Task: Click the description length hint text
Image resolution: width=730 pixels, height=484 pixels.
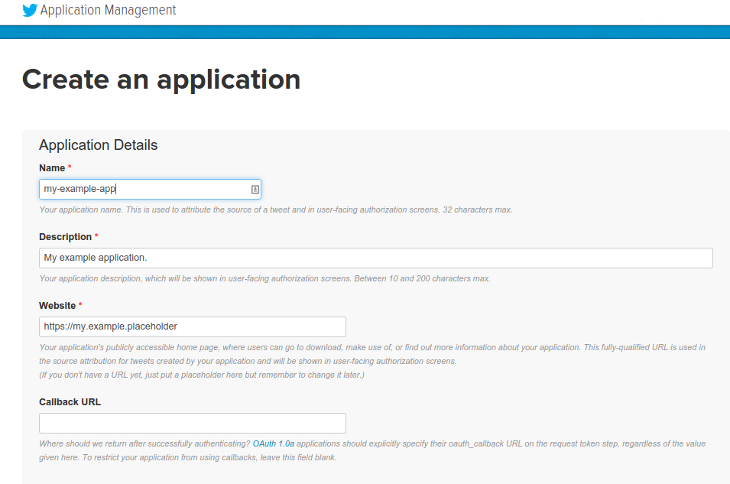Action: point(264,279)
